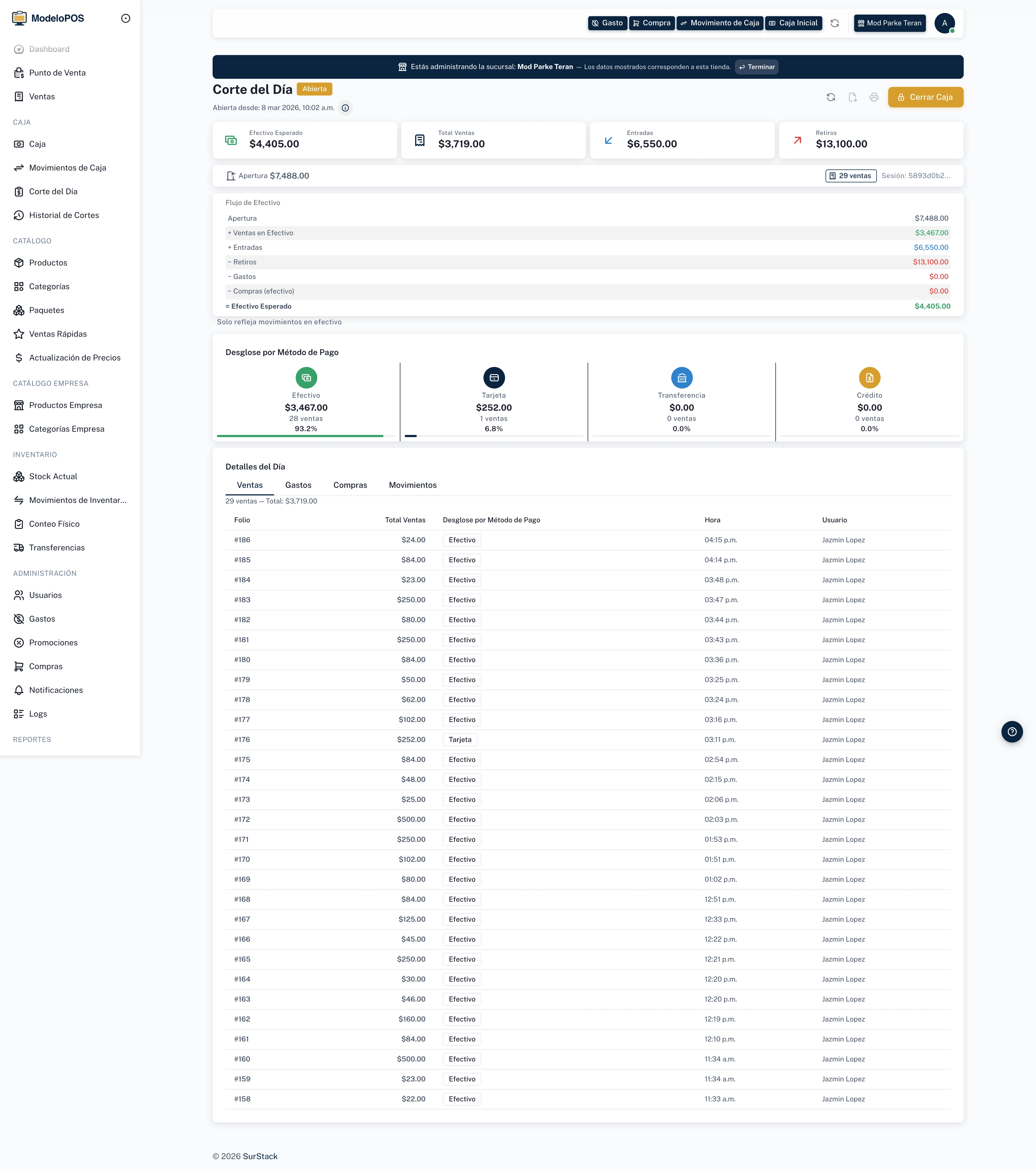
Task: Refresh the Corte del Día with the refresh icon
Action: [x=831, y=97]
